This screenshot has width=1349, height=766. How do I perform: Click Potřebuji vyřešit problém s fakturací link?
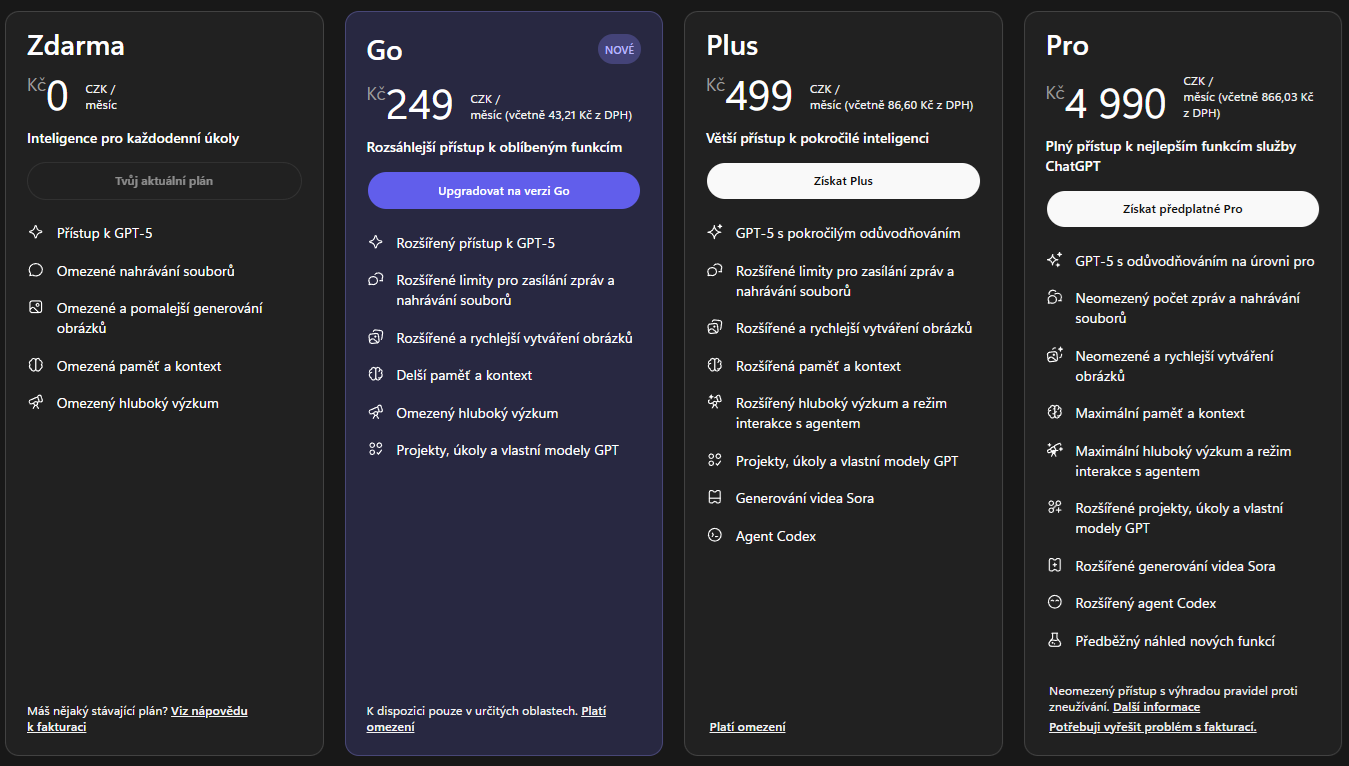click(x=1152, y=727)
